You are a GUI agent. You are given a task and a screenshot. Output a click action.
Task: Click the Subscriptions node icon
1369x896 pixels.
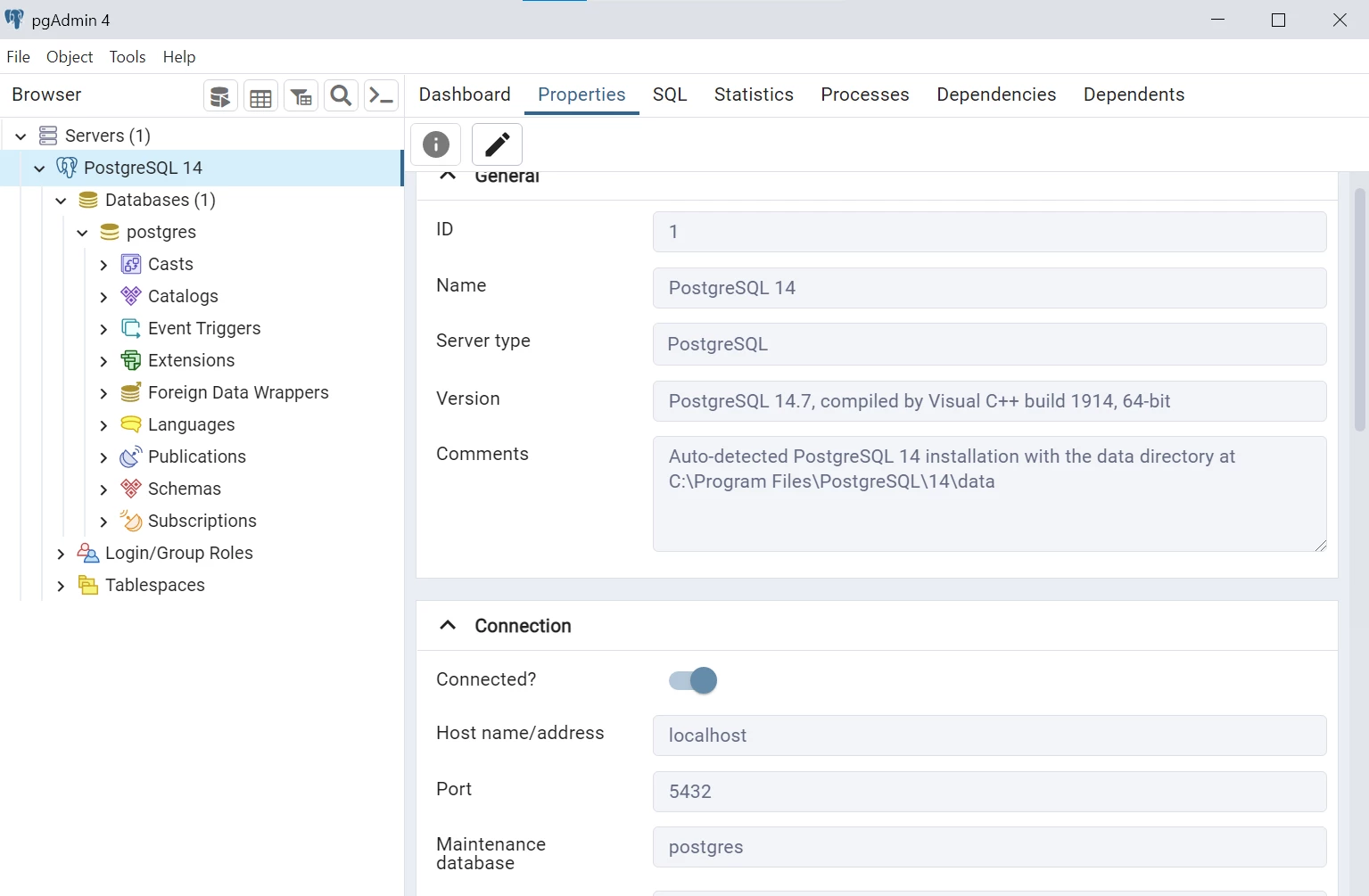[x=131, y=521]
